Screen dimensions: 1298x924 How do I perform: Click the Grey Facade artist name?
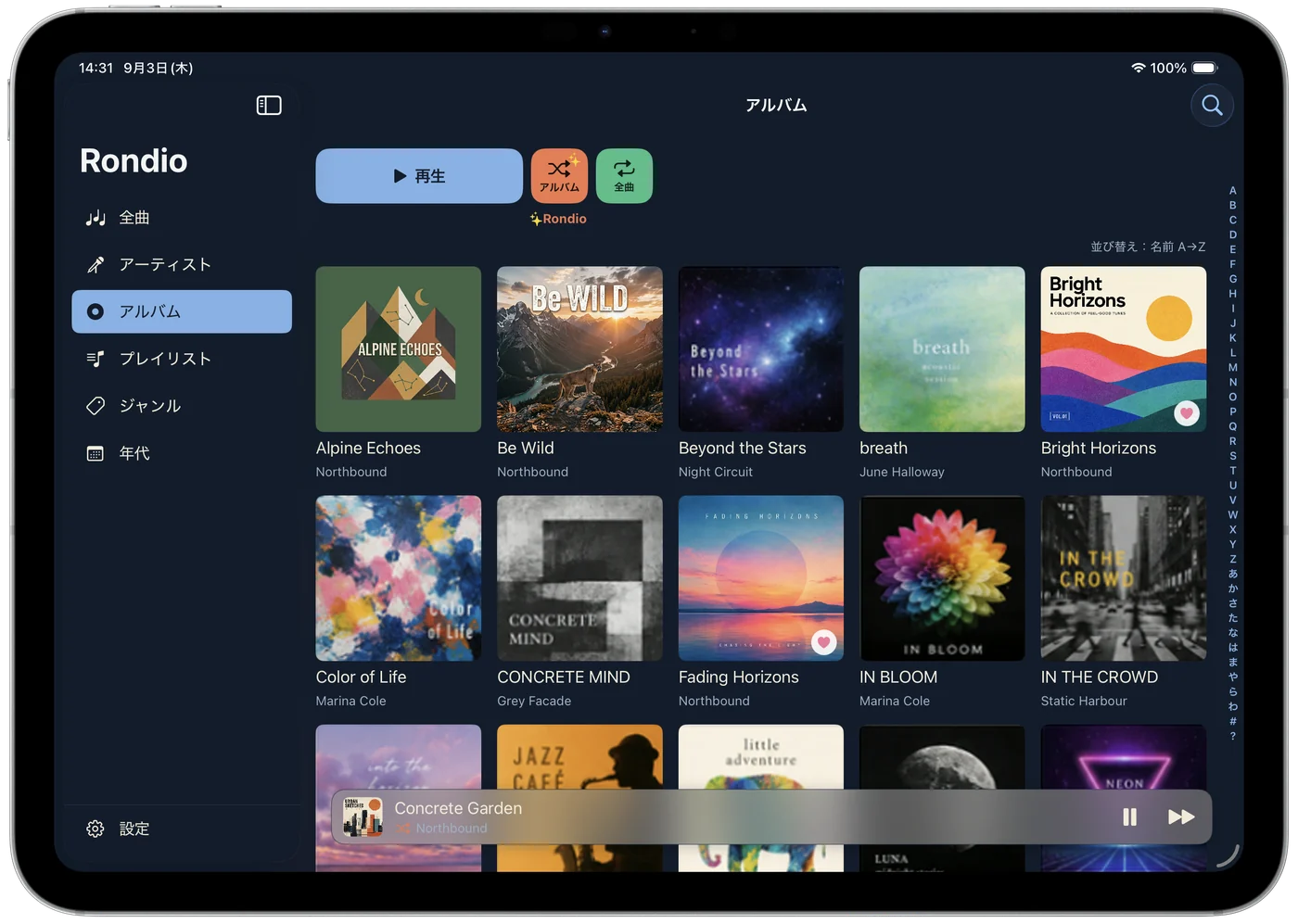[x=534, y=701]
